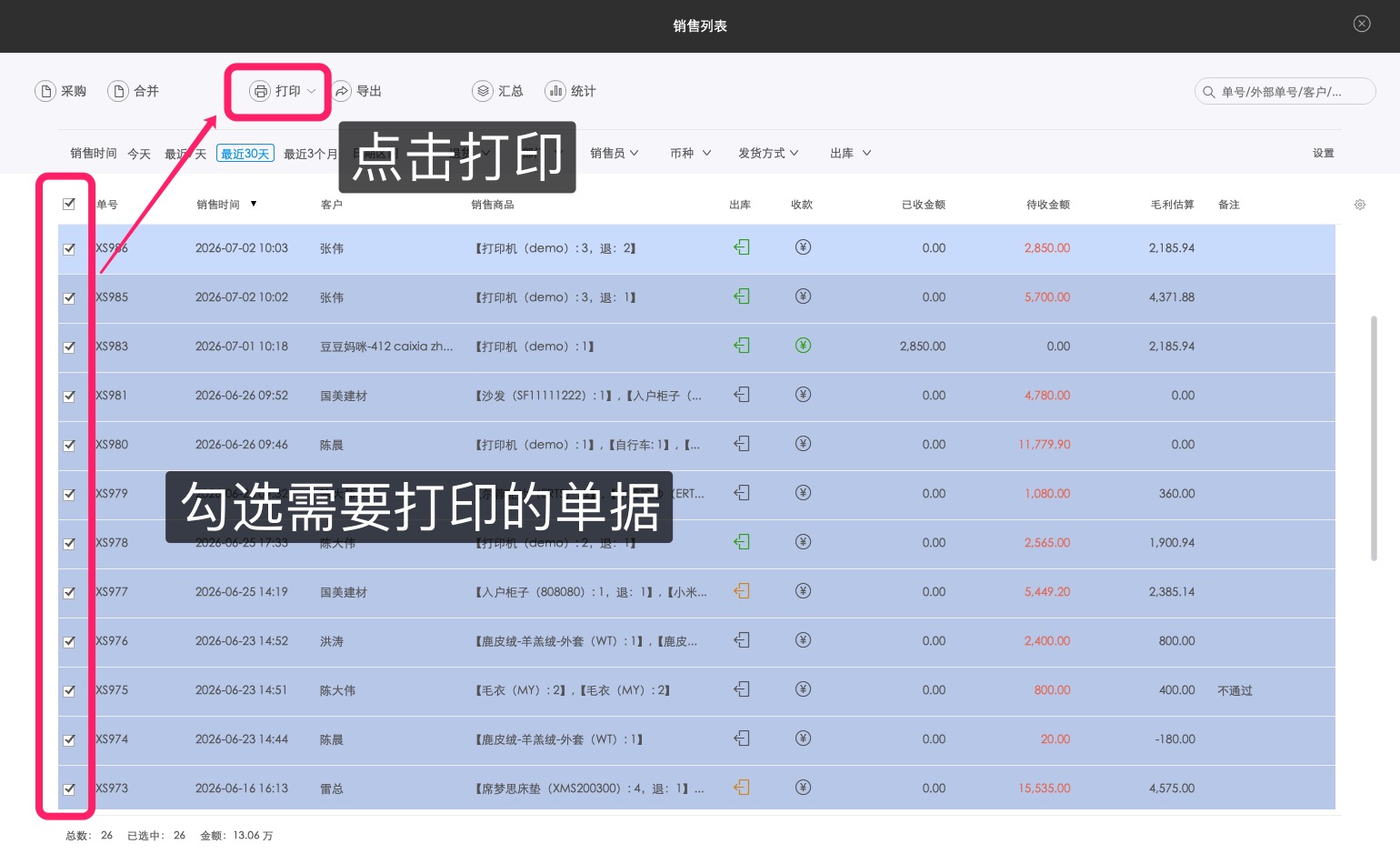1400x854 pixels.
Task: Uncheck the checkbox for order XS973
Action: [69, 789]
